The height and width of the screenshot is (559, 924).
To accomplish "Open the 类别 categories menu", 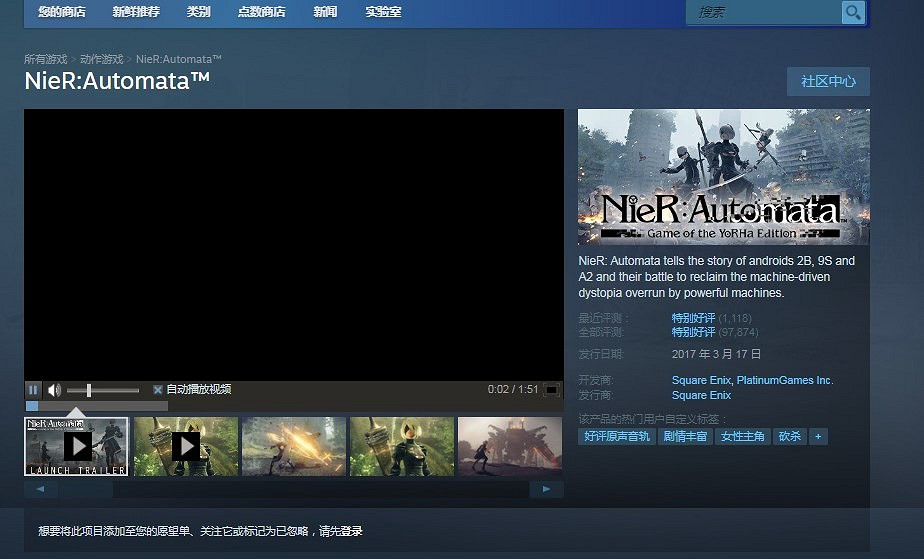I will point(198,12).
